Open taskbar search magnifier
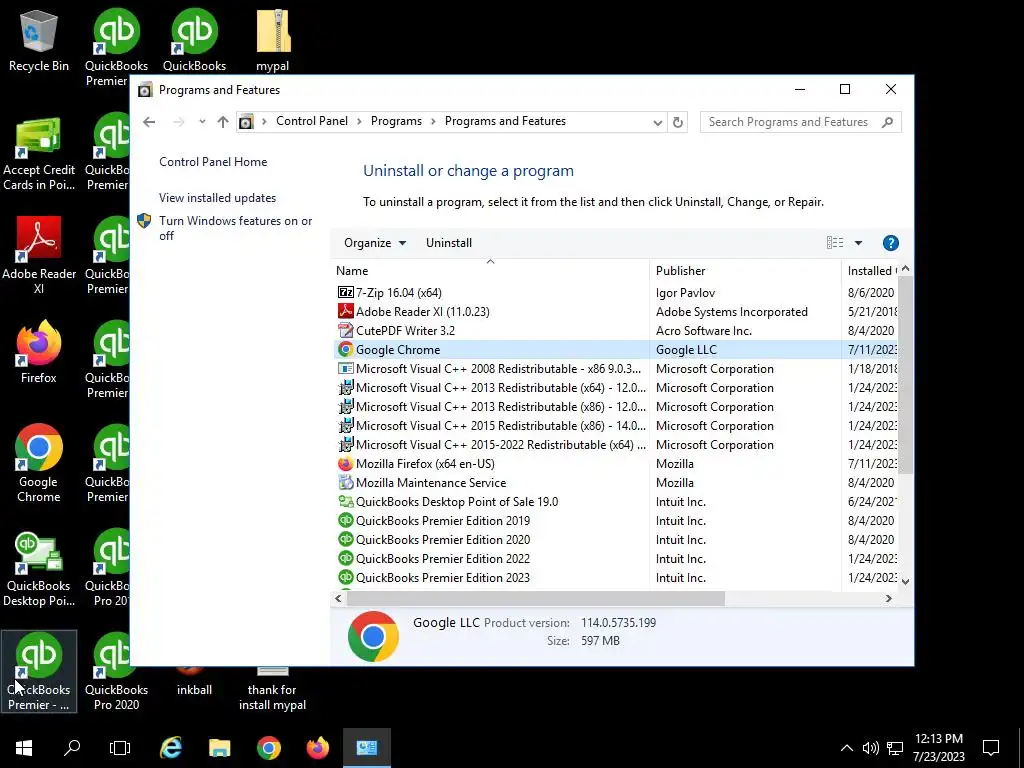 (x=72, y=748)
